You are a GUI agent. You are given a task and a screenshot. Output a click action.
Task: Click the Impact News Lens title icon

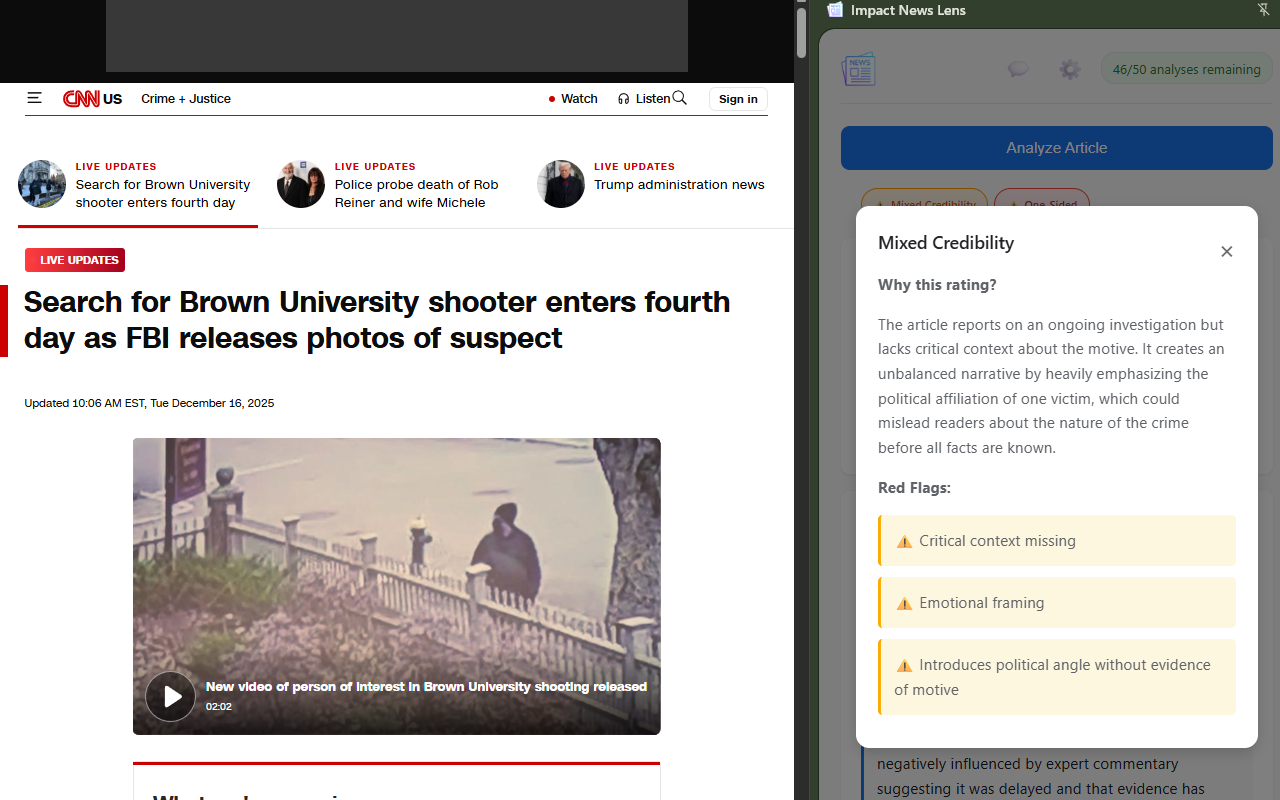(835, 10)
